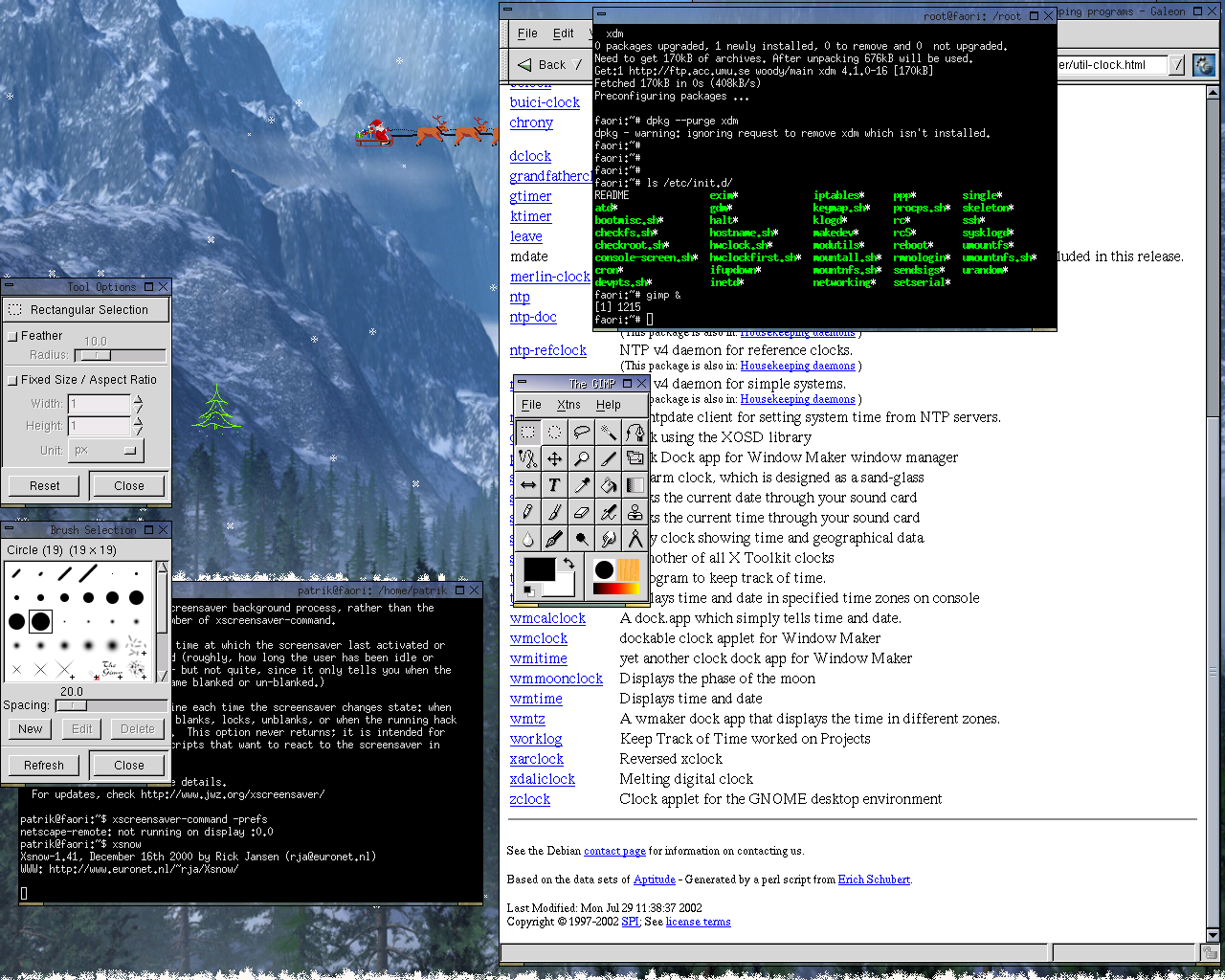Open the wmcalclock package link
Screen dimensions: 1225x980
(547, 618)
